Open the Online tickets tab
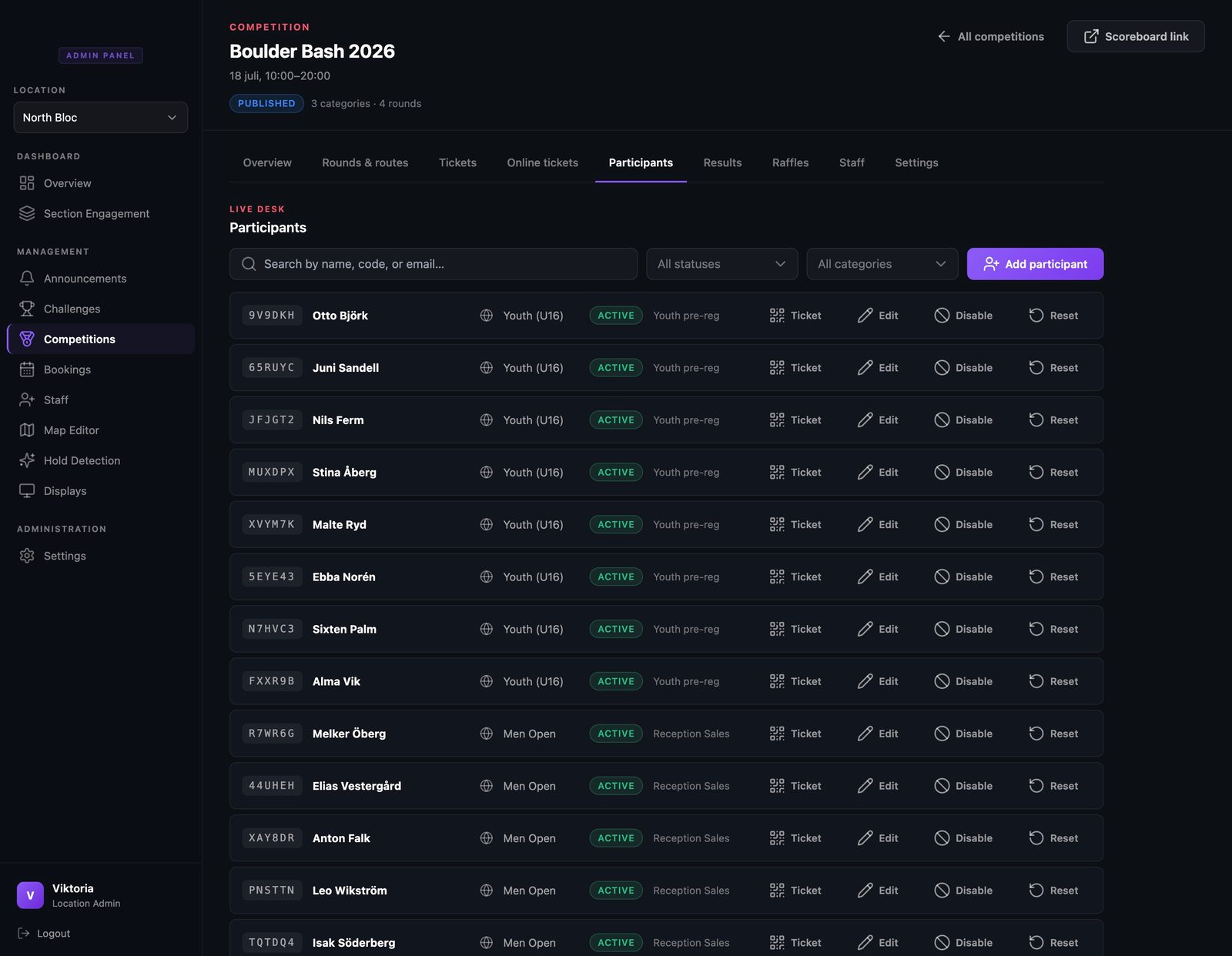The height and width of the screenshot is (956, 1232). click(x=543, y=162)
